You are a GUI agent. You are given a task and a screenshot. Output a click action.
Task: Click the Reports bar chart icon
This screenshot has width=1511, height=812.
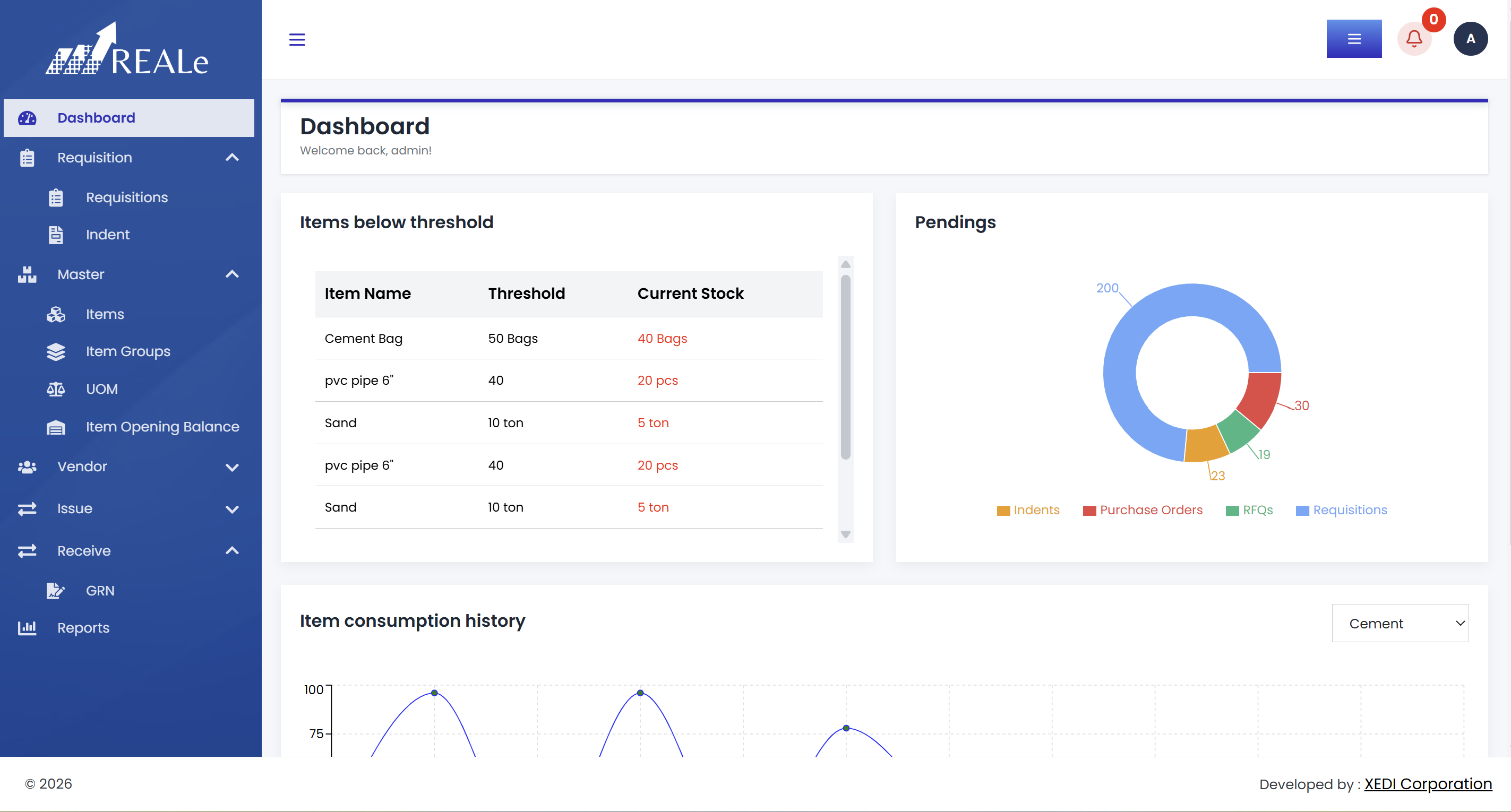coord(27,628)
